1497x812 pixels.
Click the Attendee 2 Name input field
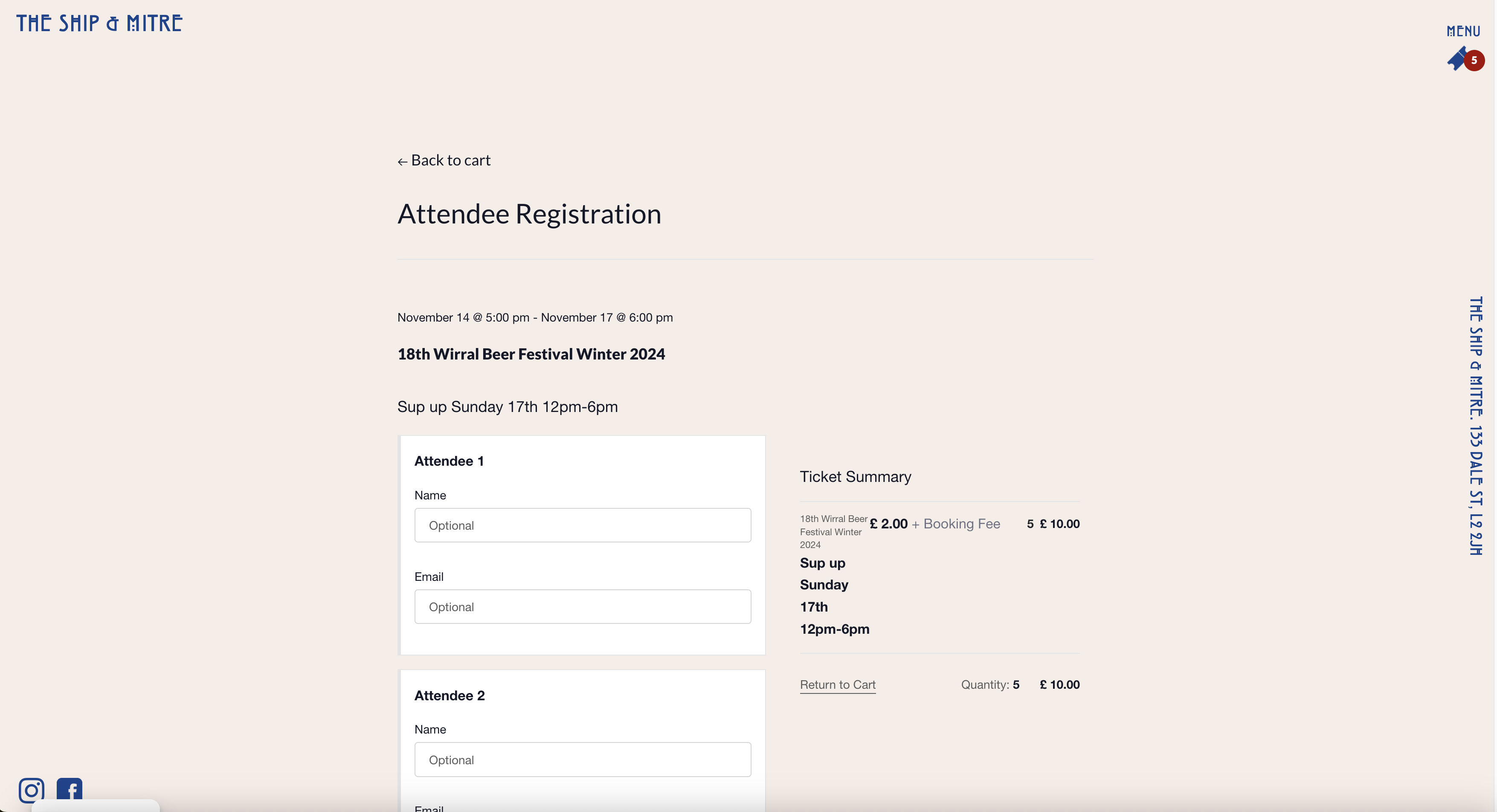point(583,759)
